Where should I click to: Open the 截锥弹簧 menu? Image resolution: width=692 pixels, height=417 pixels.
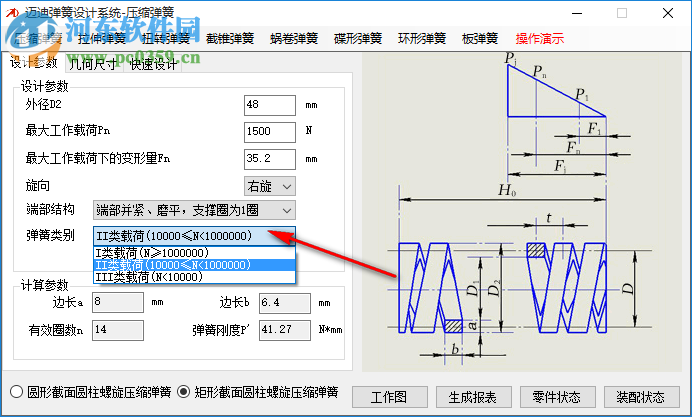230,38
